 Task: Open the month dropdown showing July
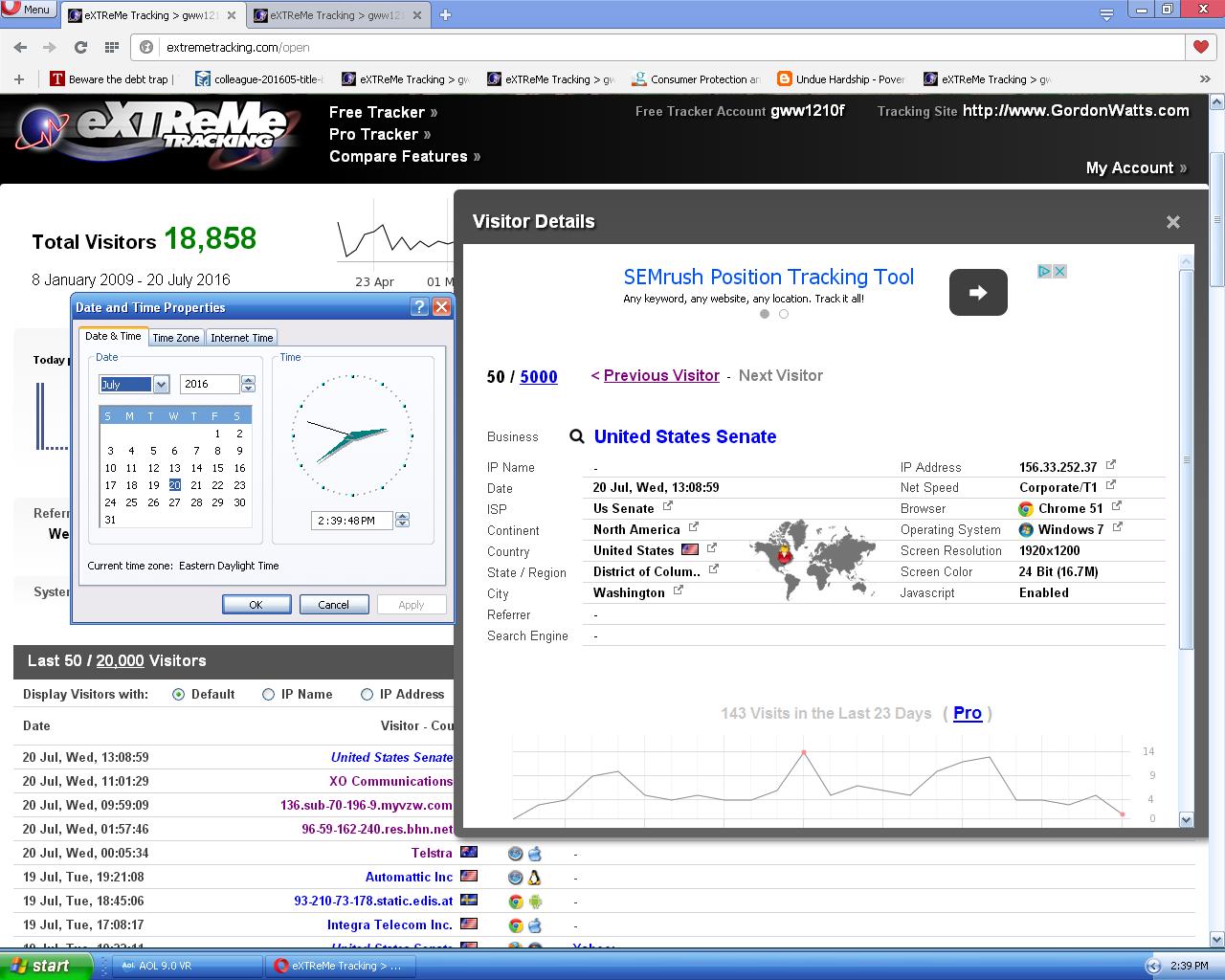pos(161,385)
